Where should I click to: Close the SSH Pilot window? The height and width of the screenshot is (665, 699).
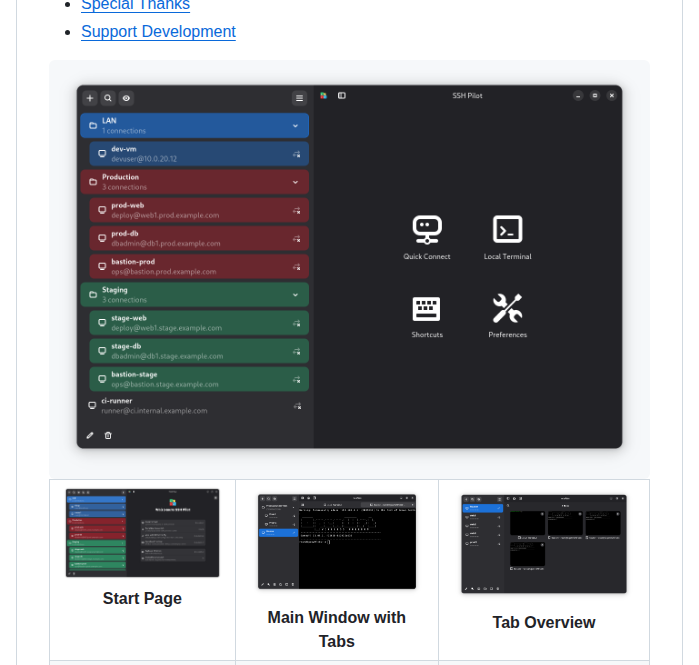click(x=612, y=95)
